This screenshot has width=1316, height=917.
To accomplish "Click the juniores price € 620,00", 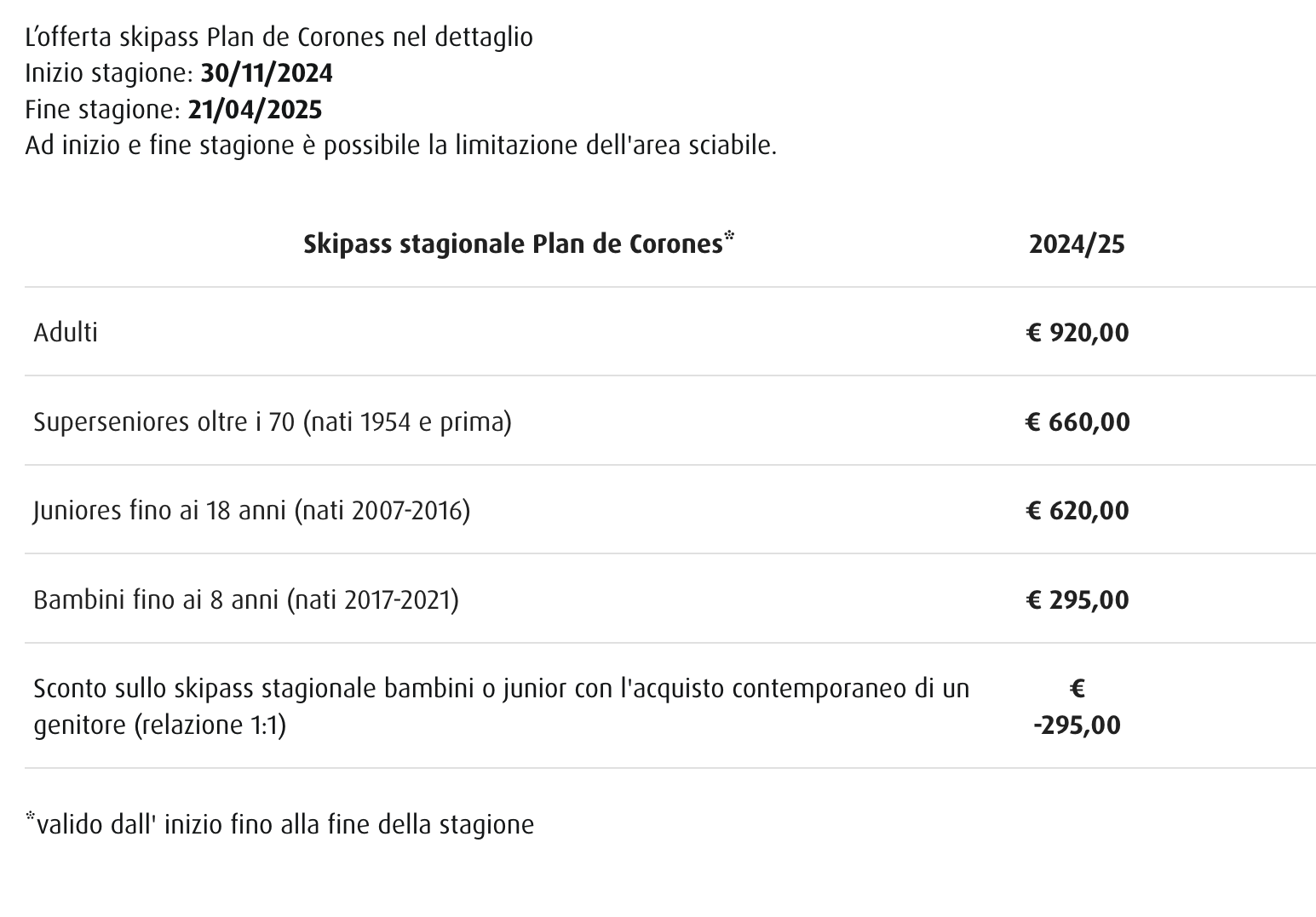I will point(1078,511).
